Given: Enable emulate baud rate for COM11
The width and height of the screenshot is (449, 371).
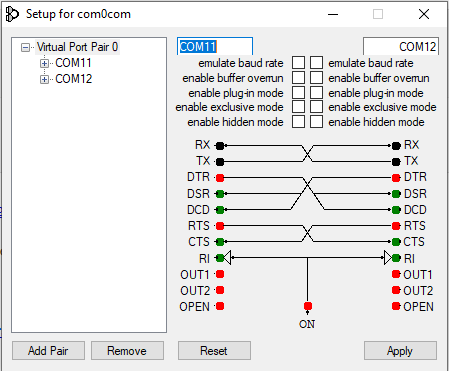Looking at the screenshot, I should pyautogui.click(x=298, y=62).
